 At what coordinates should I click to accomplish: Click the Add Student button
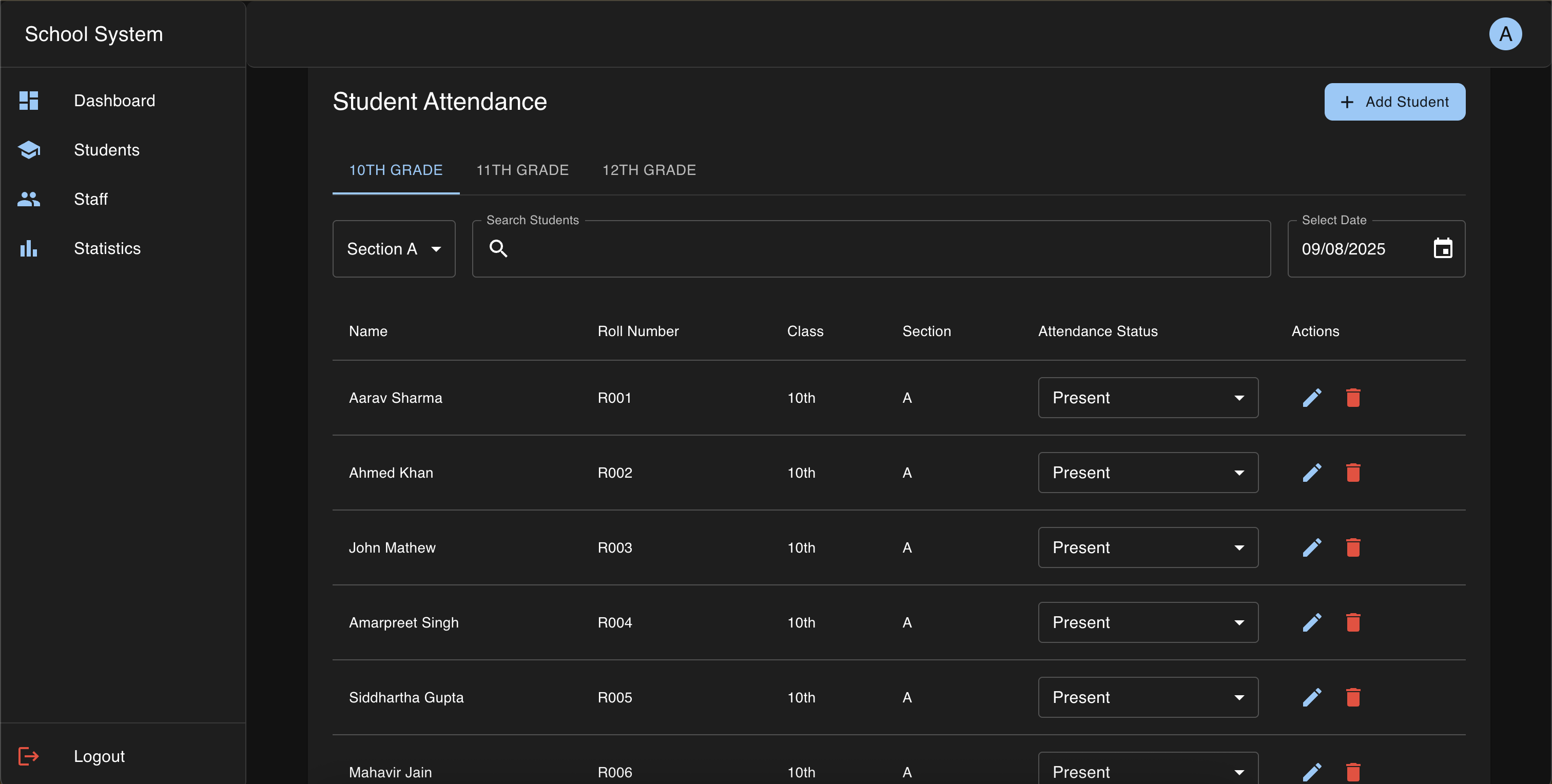(x=1394, y=102)
